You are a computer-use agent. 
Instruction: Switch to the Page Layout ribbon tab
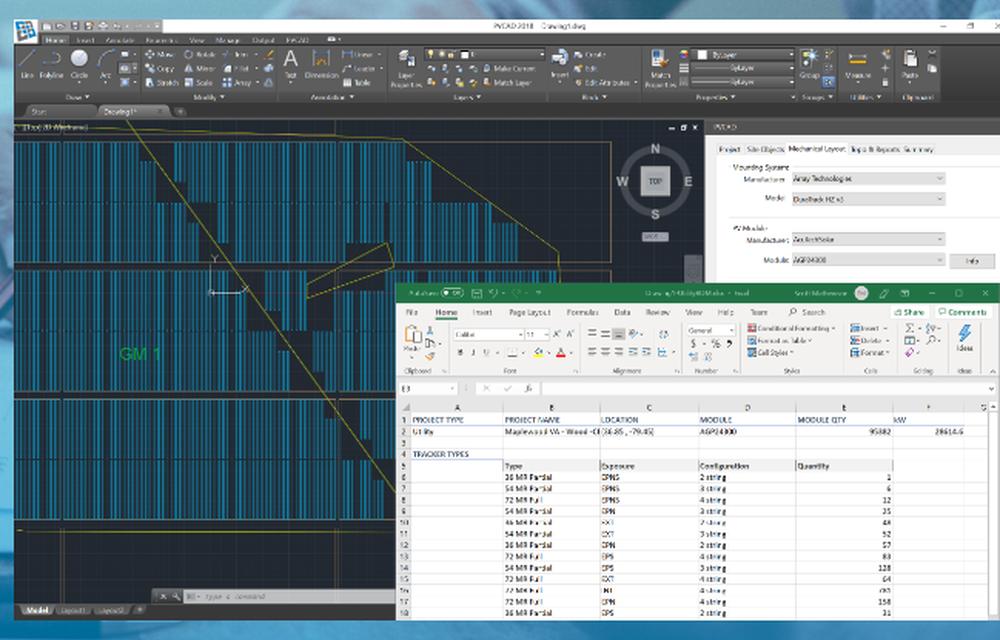point(529,312)
